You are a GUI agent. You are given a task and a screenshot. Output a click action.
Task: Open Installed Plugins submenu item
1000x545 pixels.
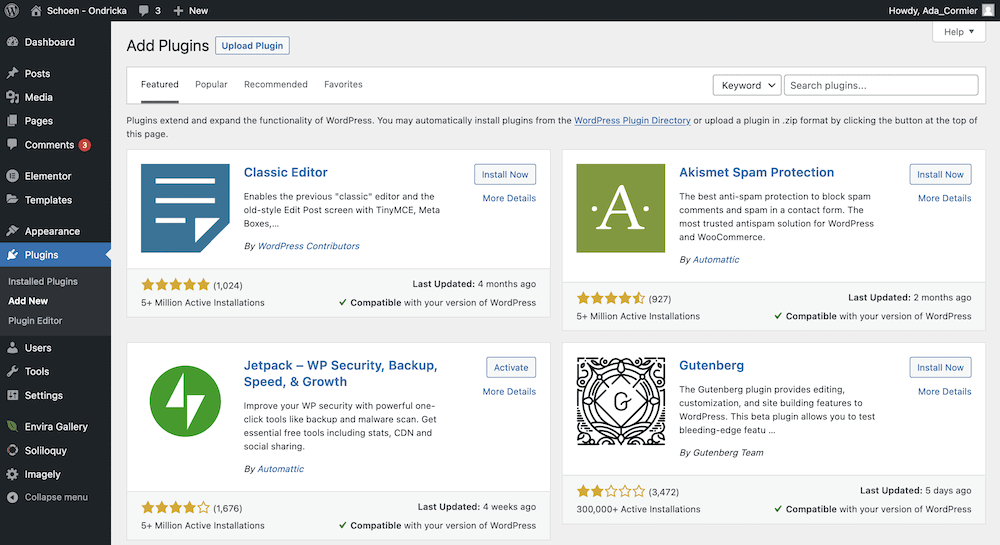(43, 281)
